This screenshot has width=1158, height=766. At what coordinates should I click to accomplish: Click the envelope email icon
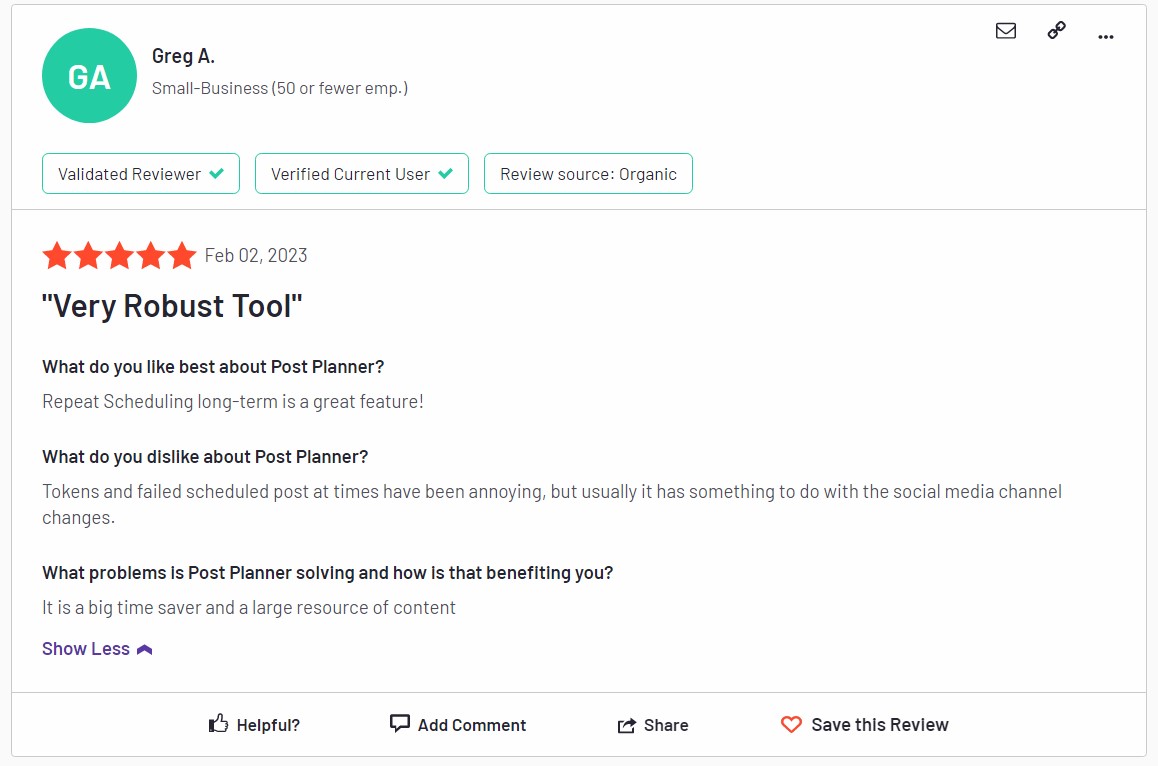(x=1005, y=30)
